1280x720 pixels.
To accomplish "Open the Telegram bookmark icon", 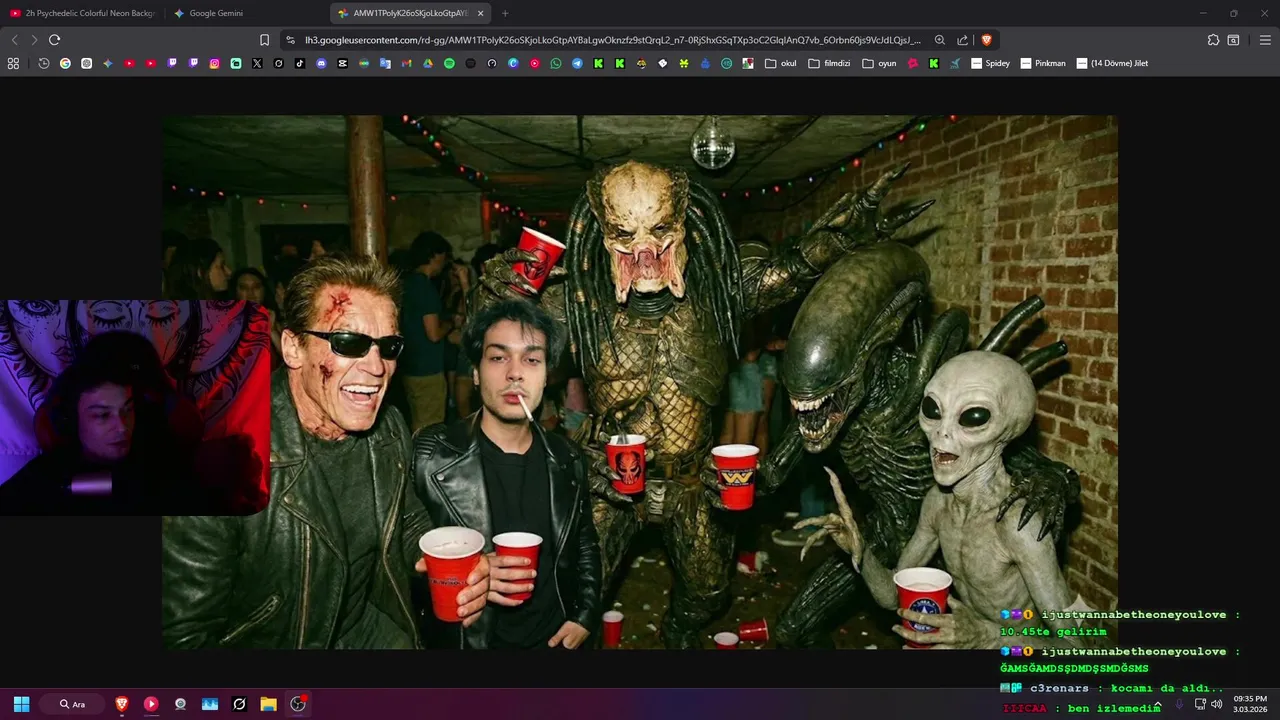I will [577, 63].
